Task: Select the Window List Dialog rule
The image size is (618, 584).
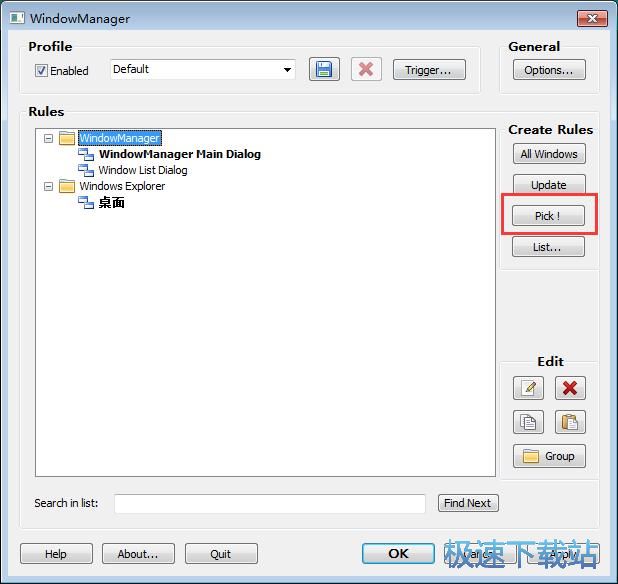Action: pos(143,170)
